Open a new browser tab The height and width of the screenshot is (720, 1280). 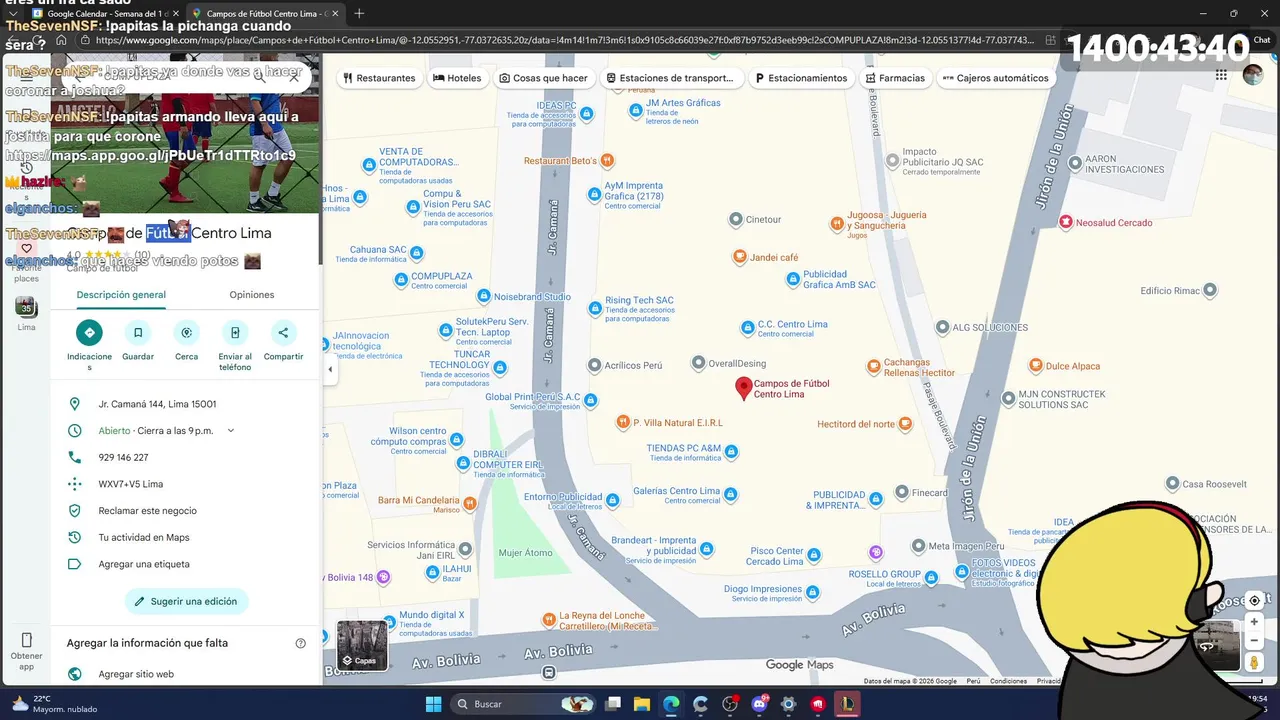click(x=359, y=14)
